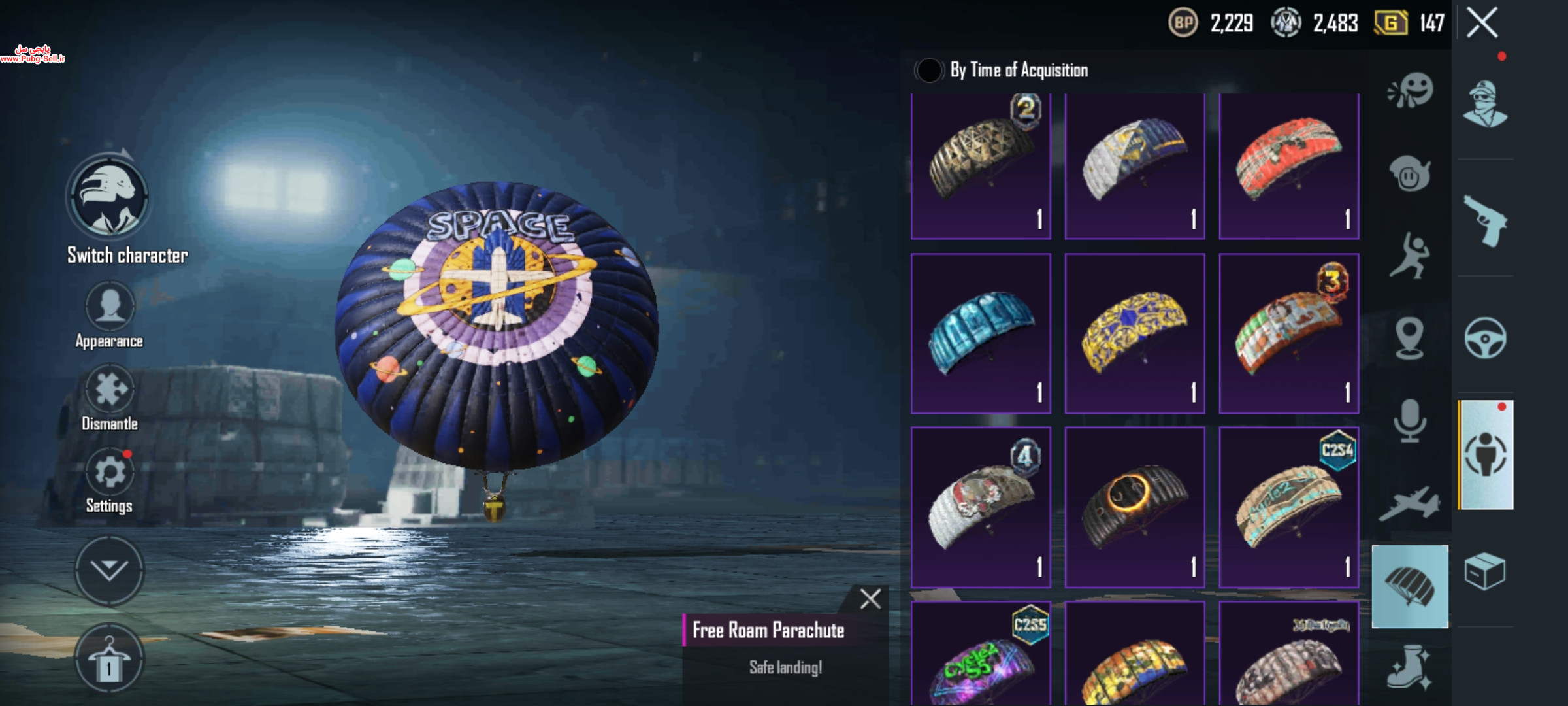The height and width of the screenshot is (706, 1568).
Task: Open the crate box tab
Action: pyautogui.click(x=1484, y=571)
